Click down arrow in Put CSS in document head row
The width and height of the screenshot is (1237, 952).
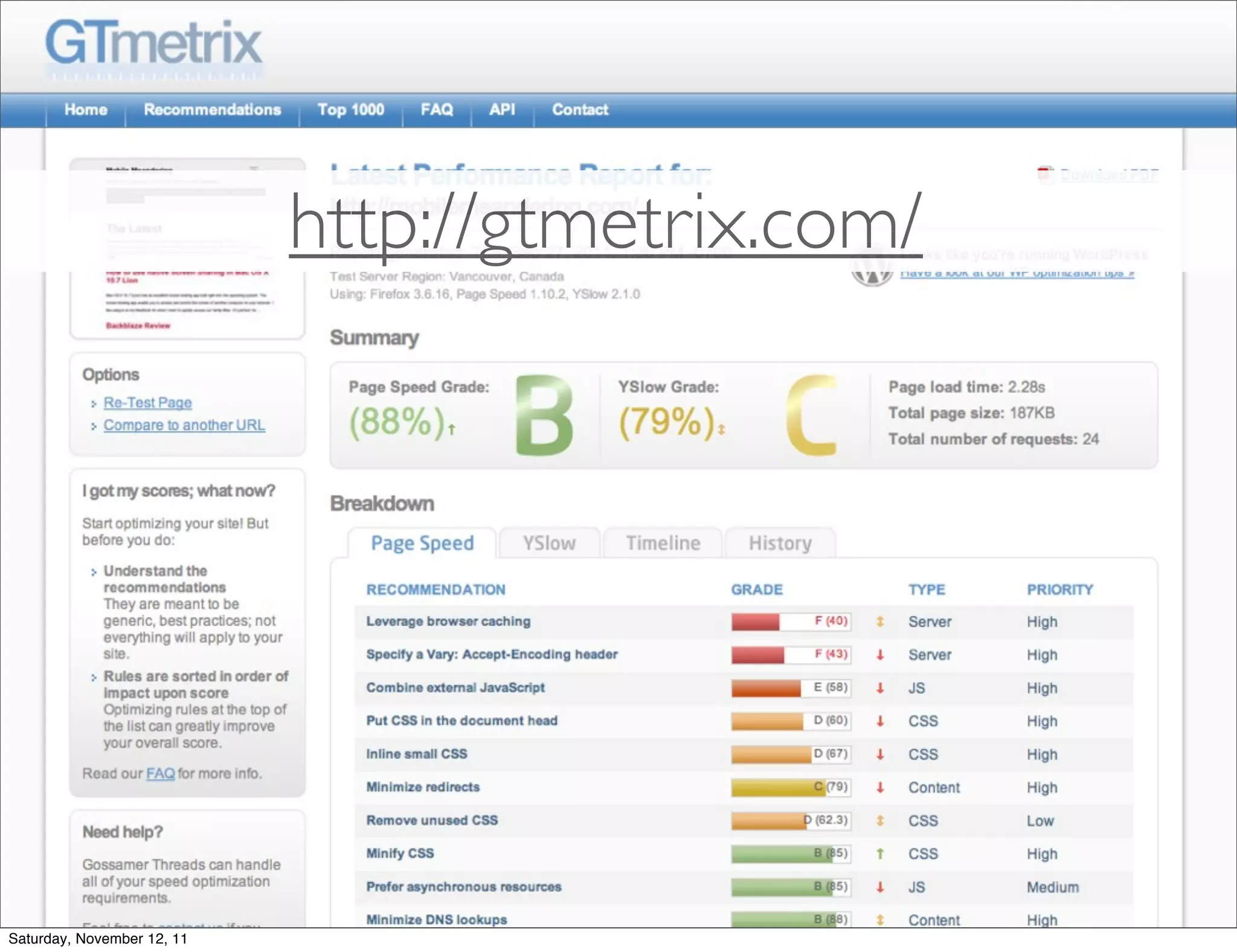pos(880,721)
